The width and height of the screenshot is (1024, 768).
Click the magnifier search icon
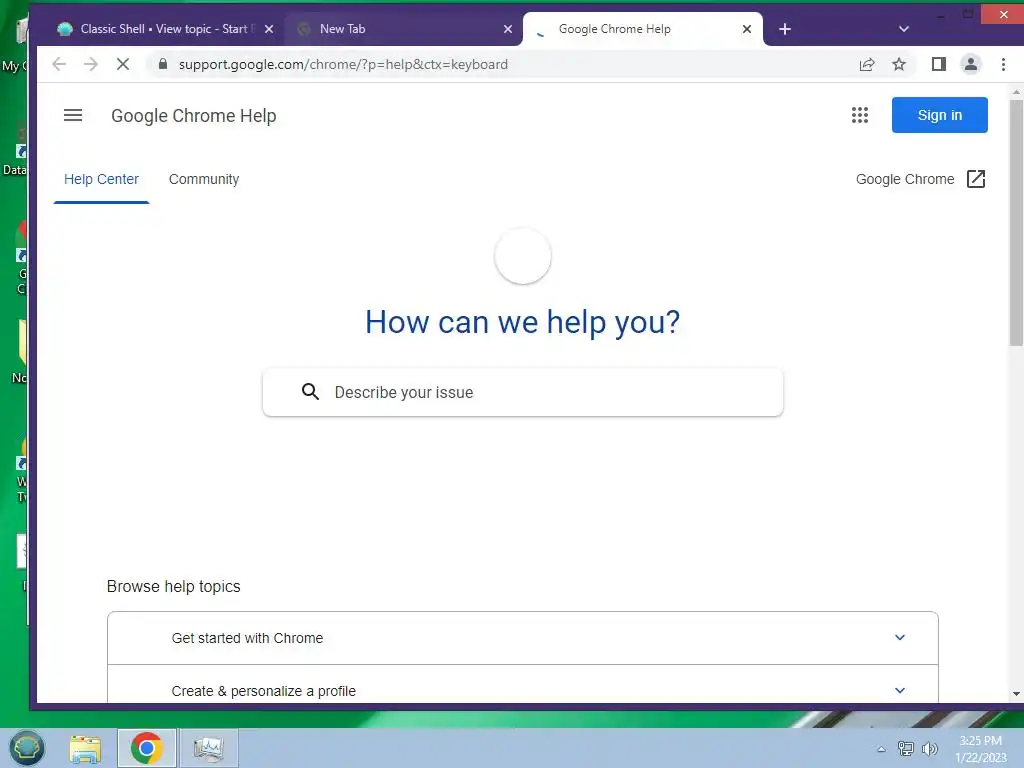coord(310,392)
